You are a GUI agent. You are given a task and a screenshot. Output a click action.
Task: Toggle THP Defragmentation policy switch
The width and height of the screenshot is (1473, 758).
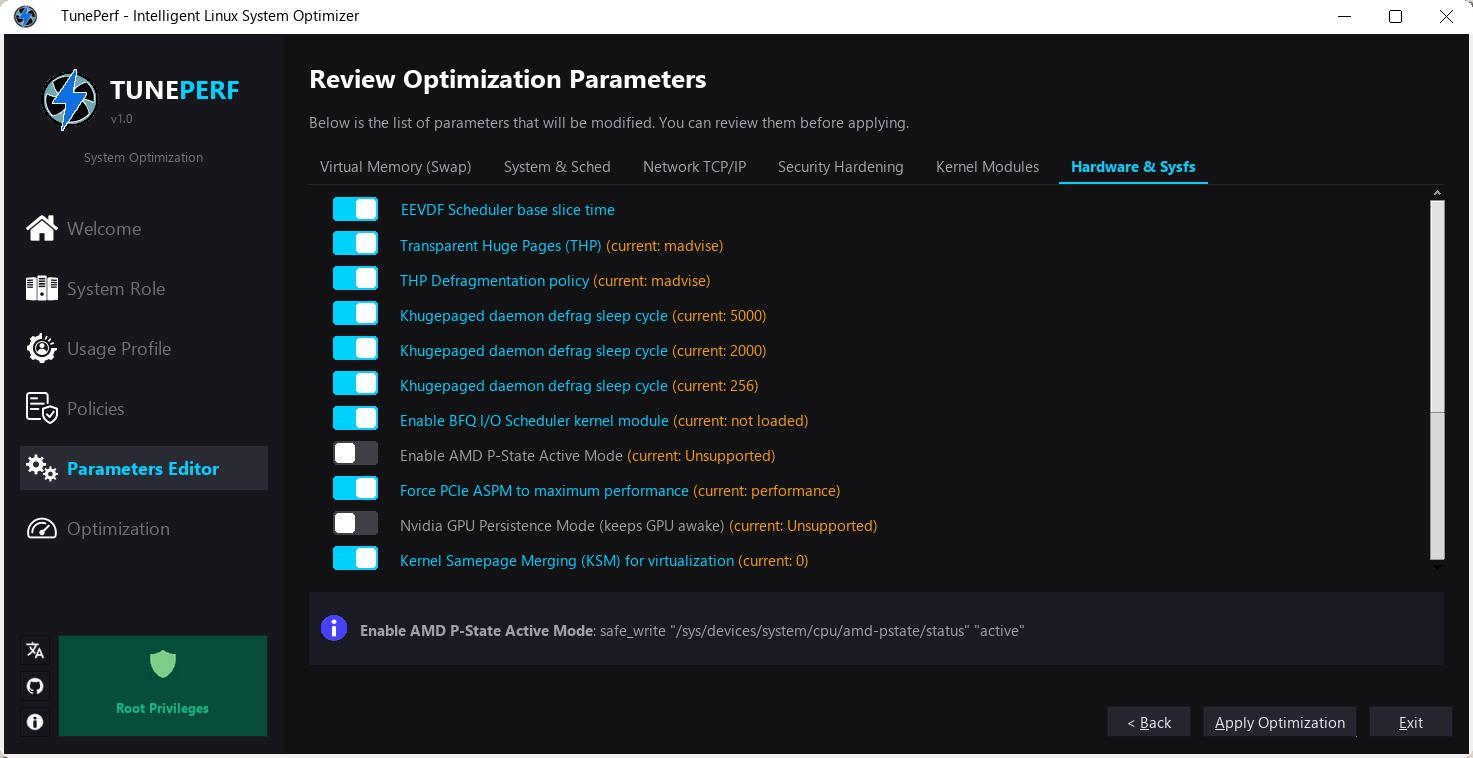pyautogui.click(x=355, y=279)
